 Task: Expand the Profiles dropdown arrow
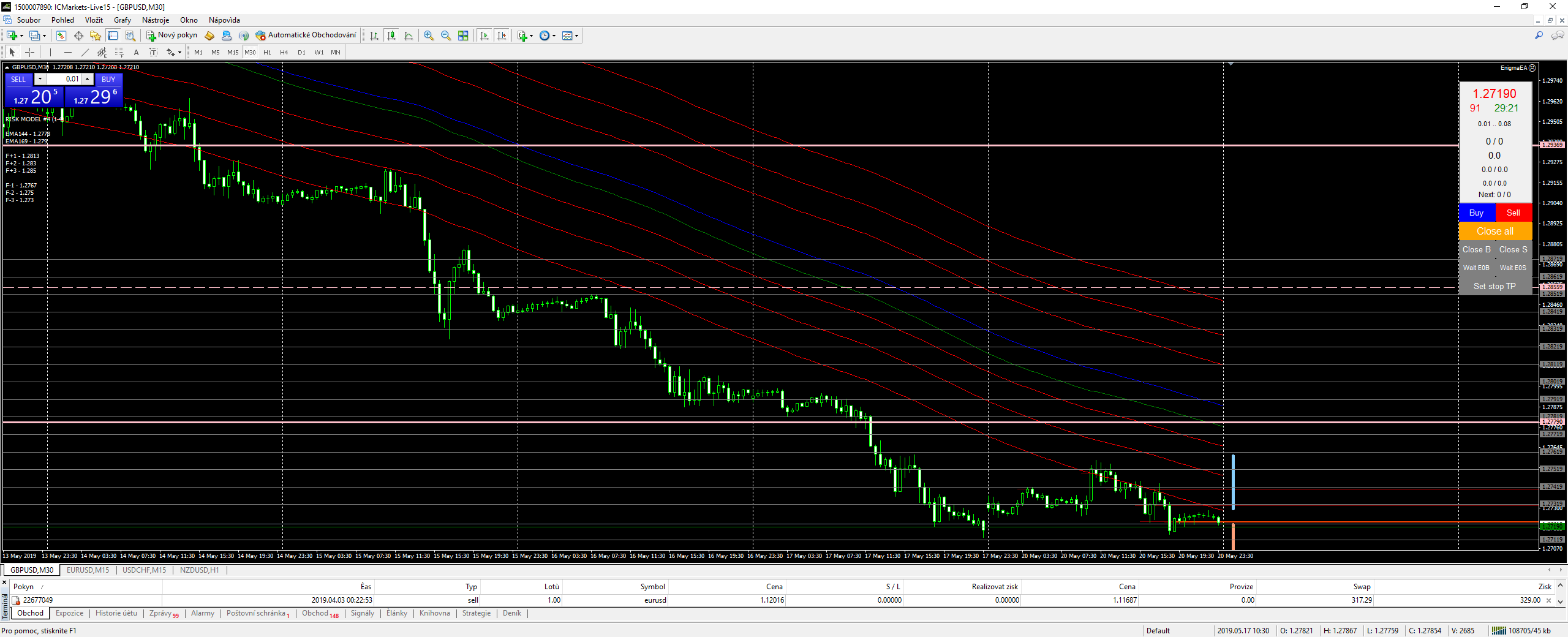(x=45, y=36)
